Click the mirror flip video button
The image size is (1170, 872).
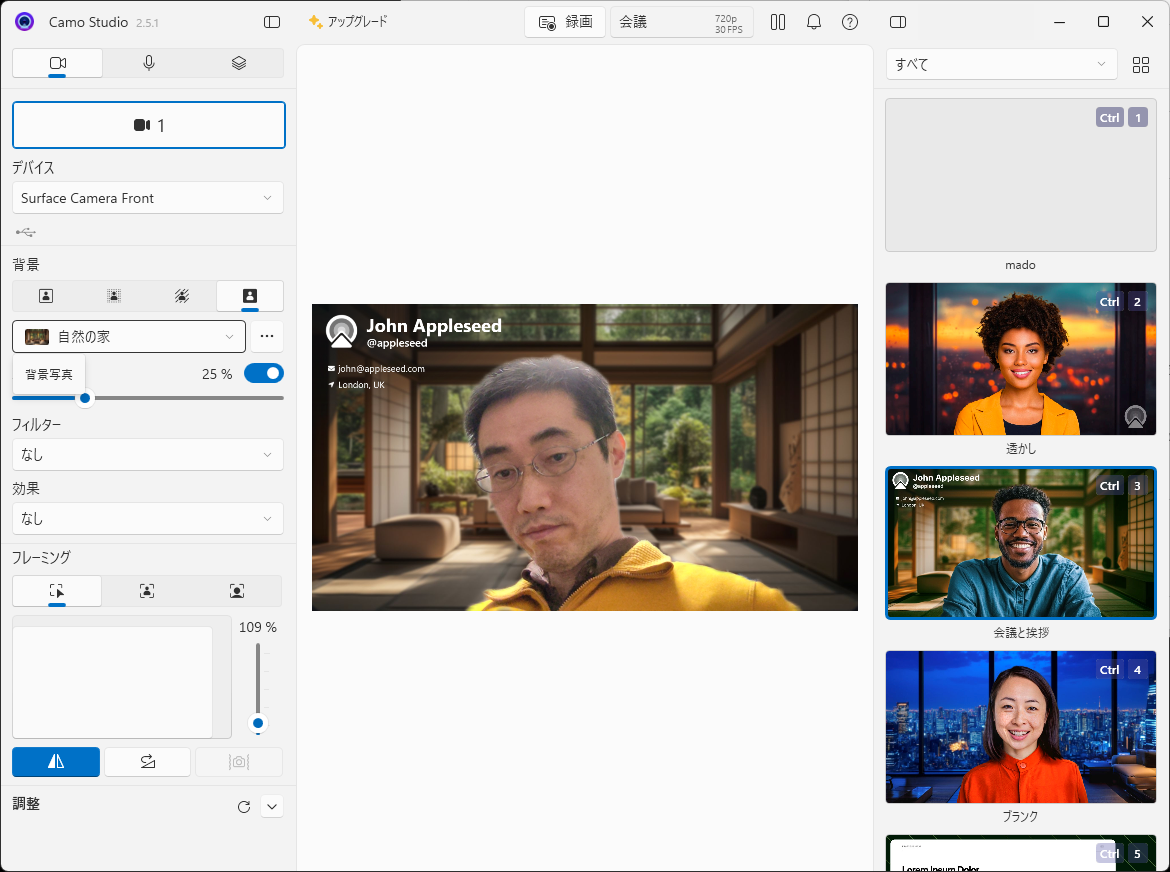click(x=56, y=762)
